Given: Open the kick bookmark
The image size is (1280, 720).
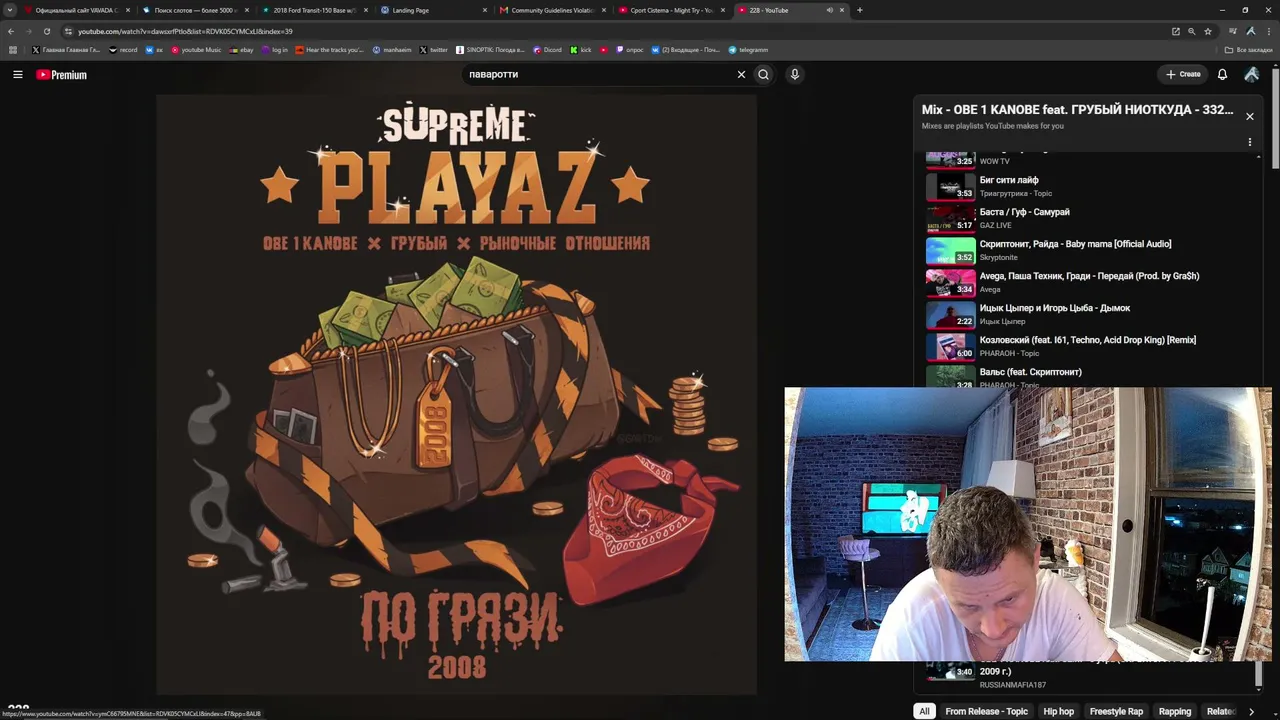Looking at the screenshot, I should tap(581, 49).
